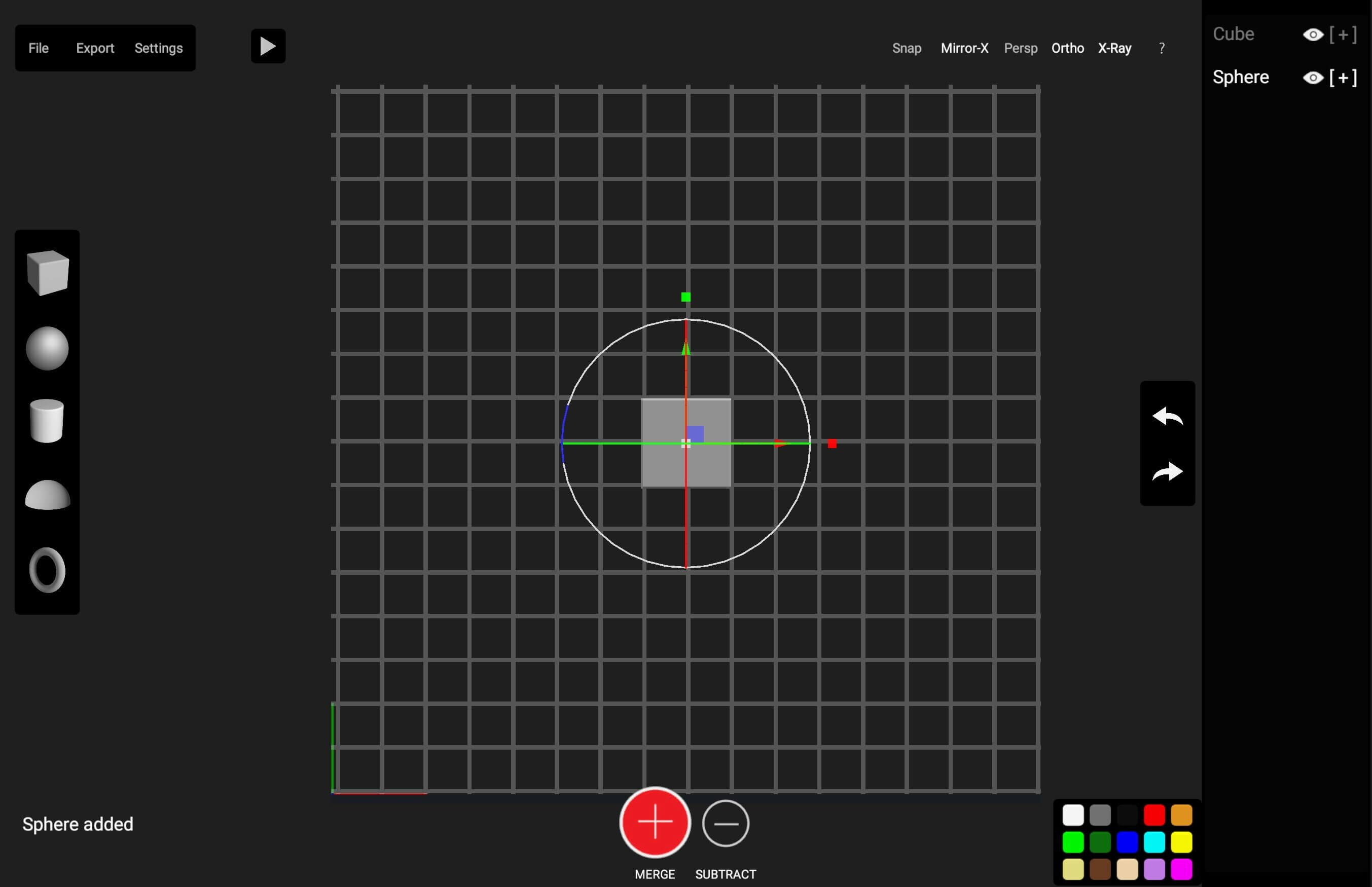This screenshot has width=1372, height=887.
Task: Grab the green Y-axis scale handle
Action: pyautogui.click(x=686, y=297)
